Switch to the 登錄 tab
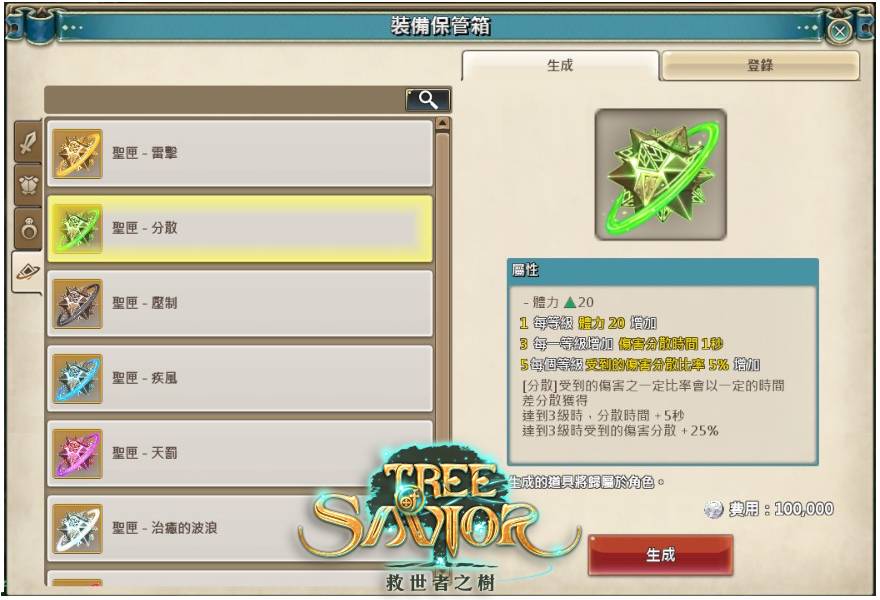This screenshot has height=600, width=880. [x=760, y=66]
